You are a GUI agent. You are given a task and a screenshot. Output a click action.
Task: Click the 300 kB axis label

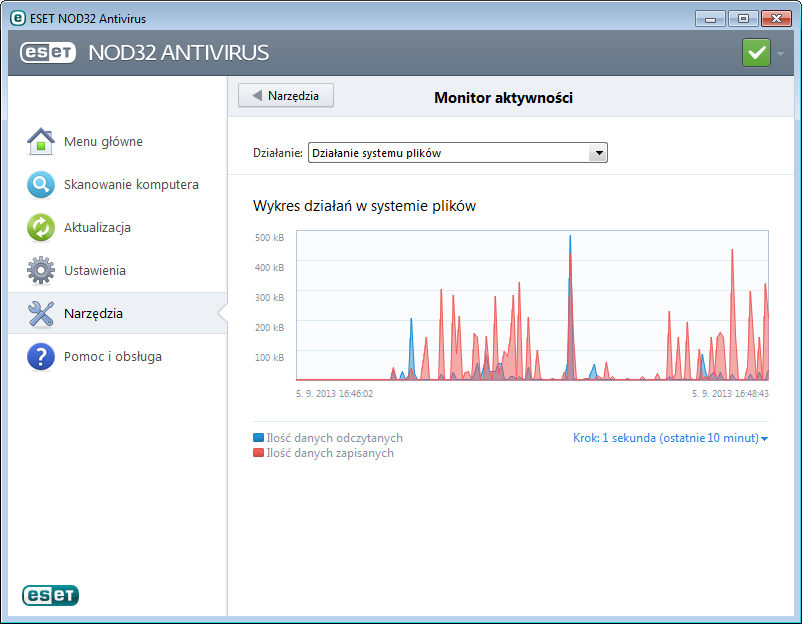pyautogui.click(x=270, y=298)
